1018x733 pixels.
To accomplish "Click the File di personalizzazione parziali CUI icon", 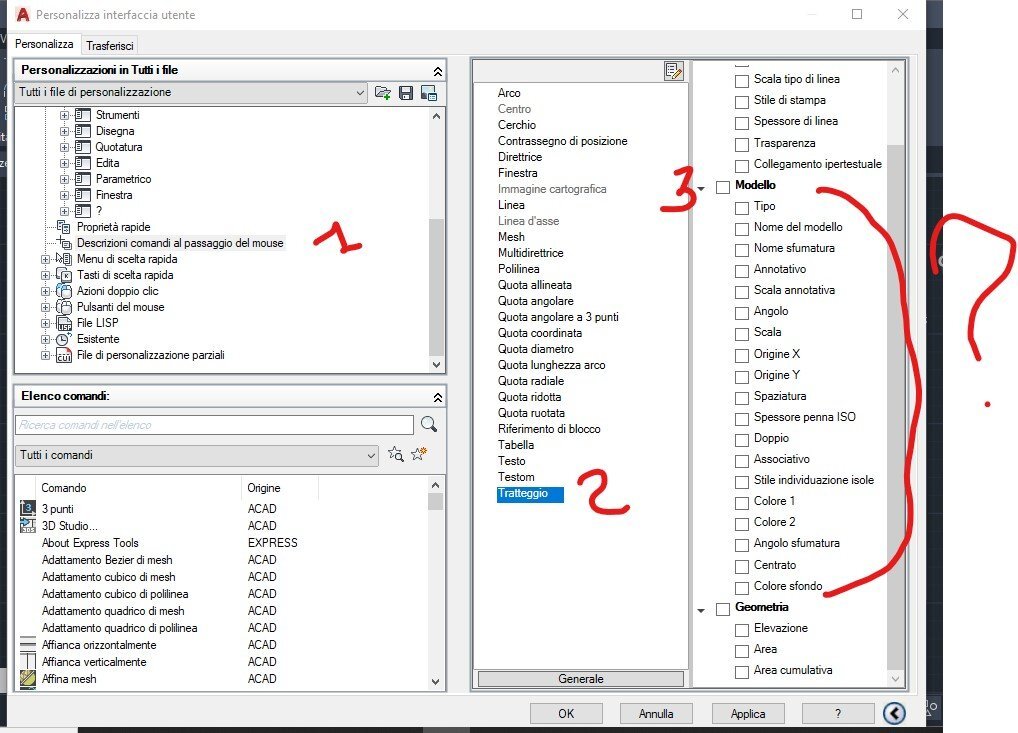I will point(64,355).
